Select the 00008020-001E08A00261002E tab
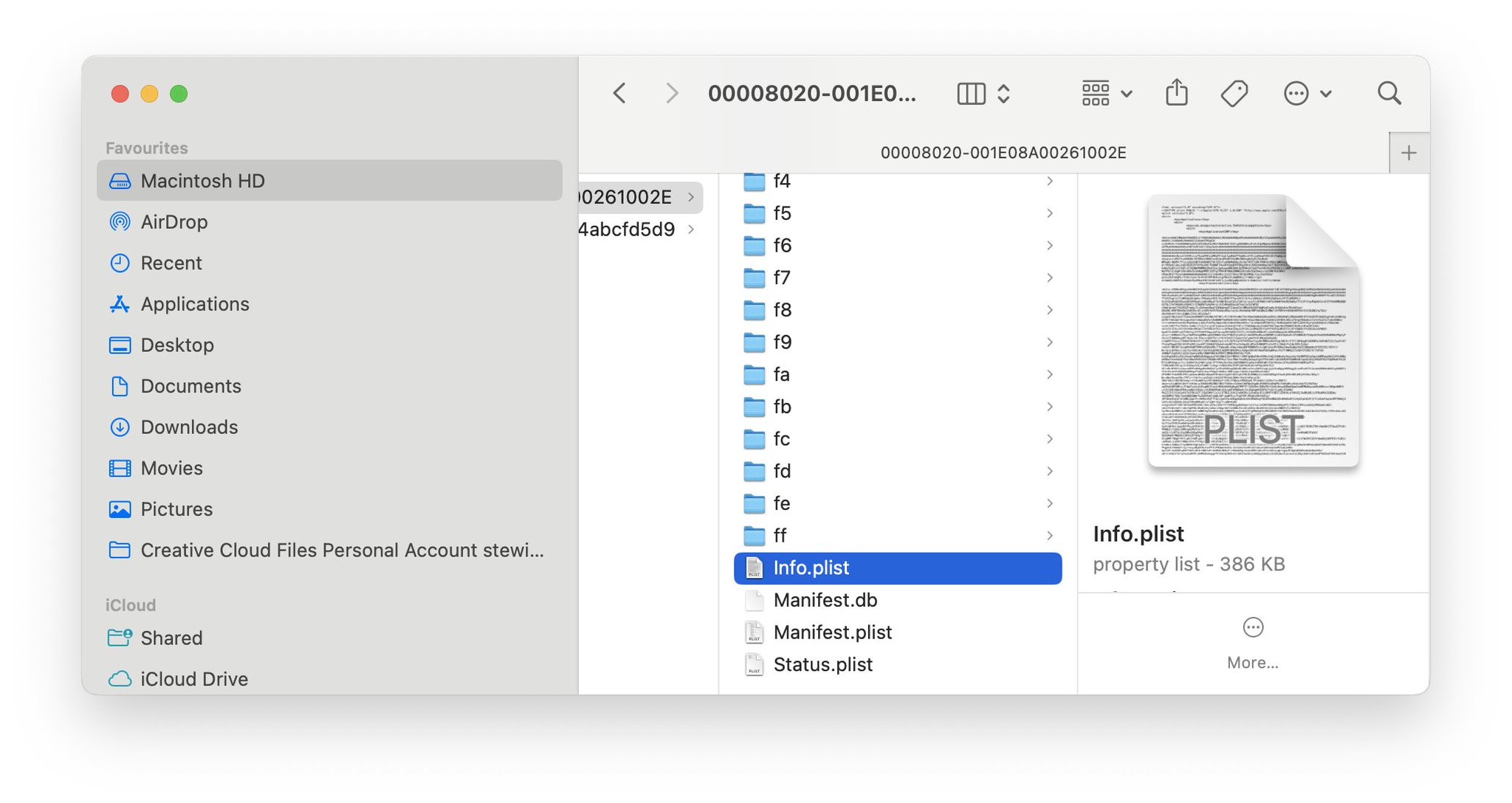 point(1003,153)
